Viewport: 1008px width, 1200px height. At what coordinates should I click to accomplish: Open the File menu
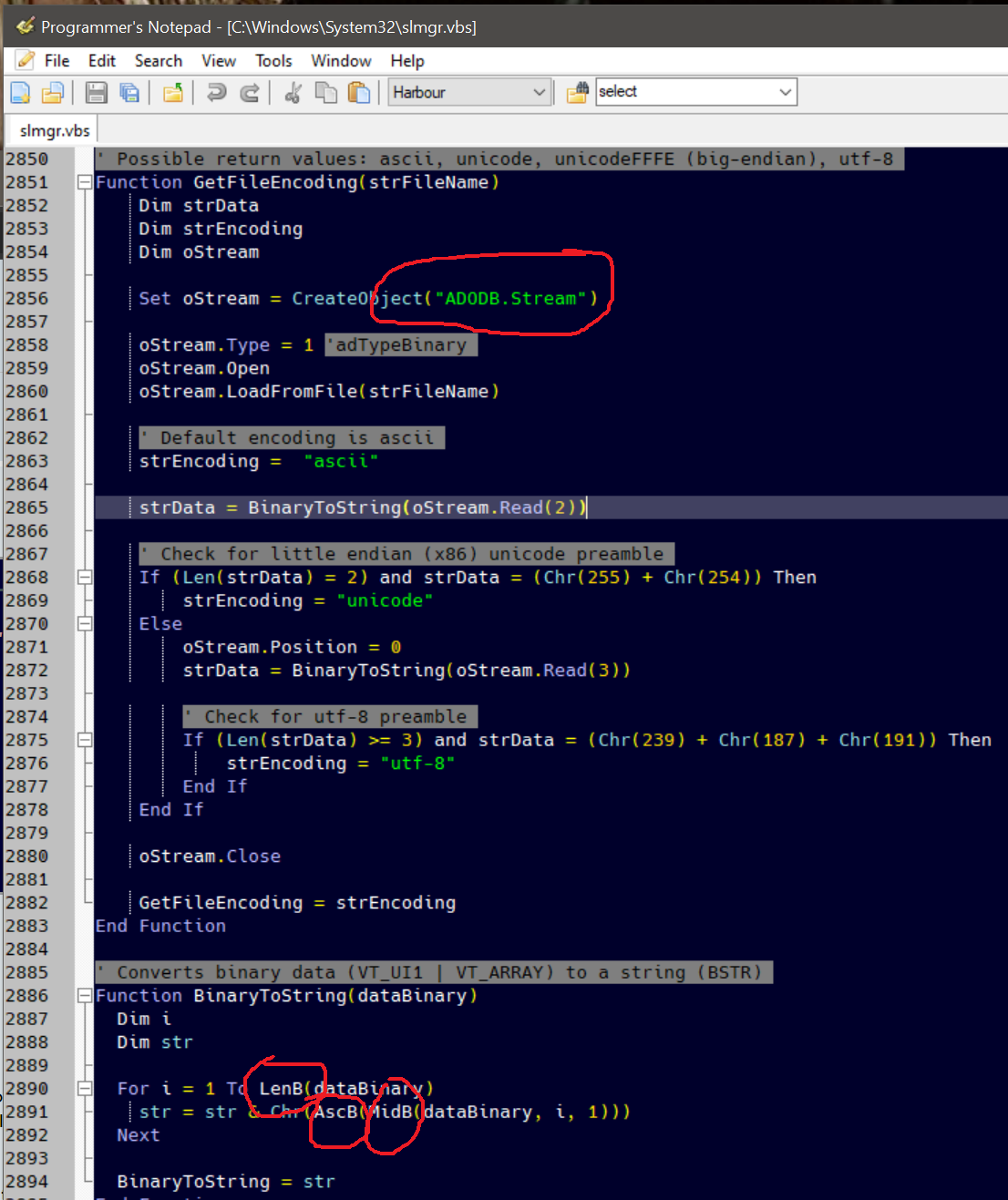(57, 61)
